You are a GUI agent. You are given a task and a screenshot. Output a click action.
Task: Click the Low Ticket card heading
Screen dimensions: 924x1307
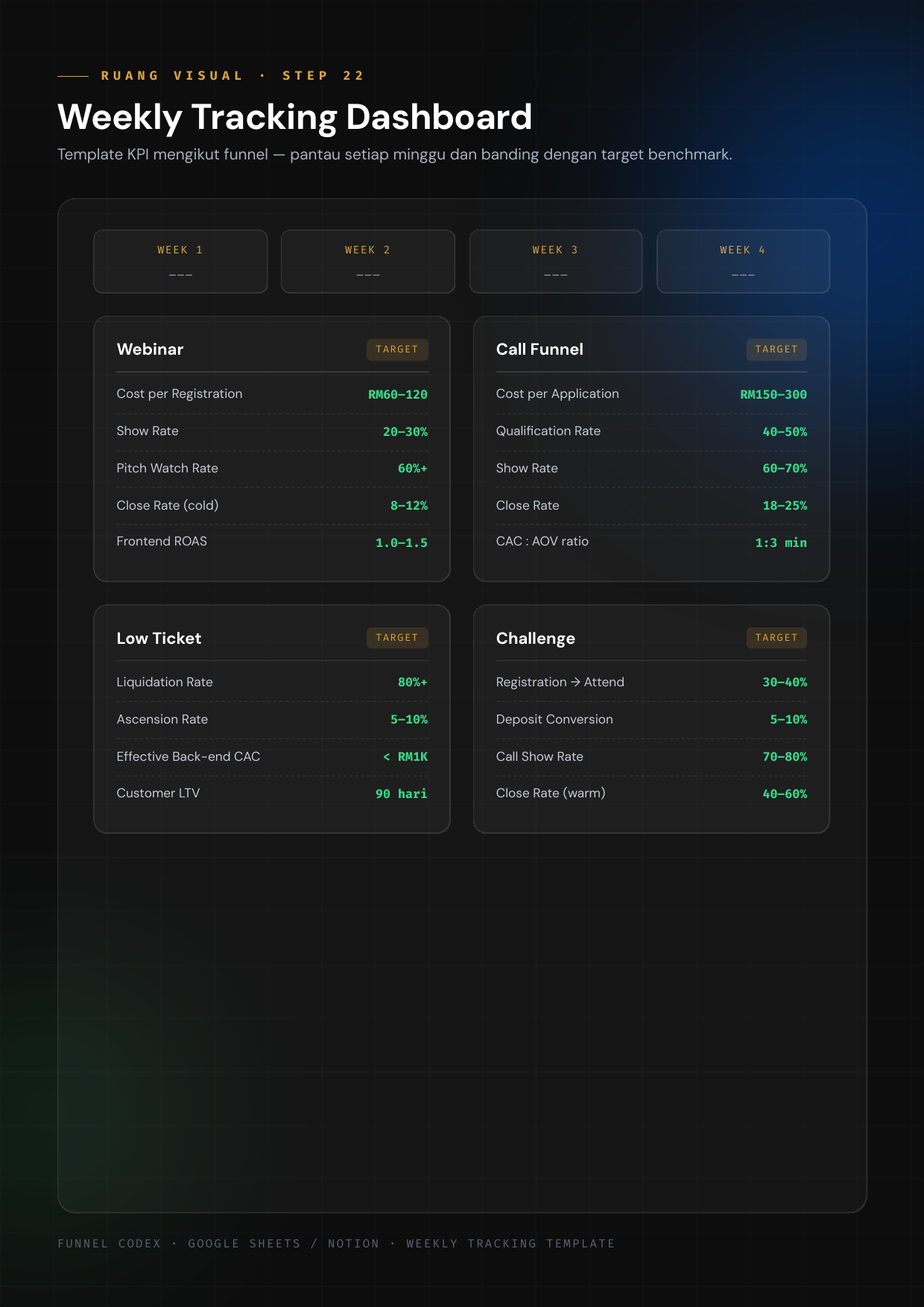tap(159, 639)
